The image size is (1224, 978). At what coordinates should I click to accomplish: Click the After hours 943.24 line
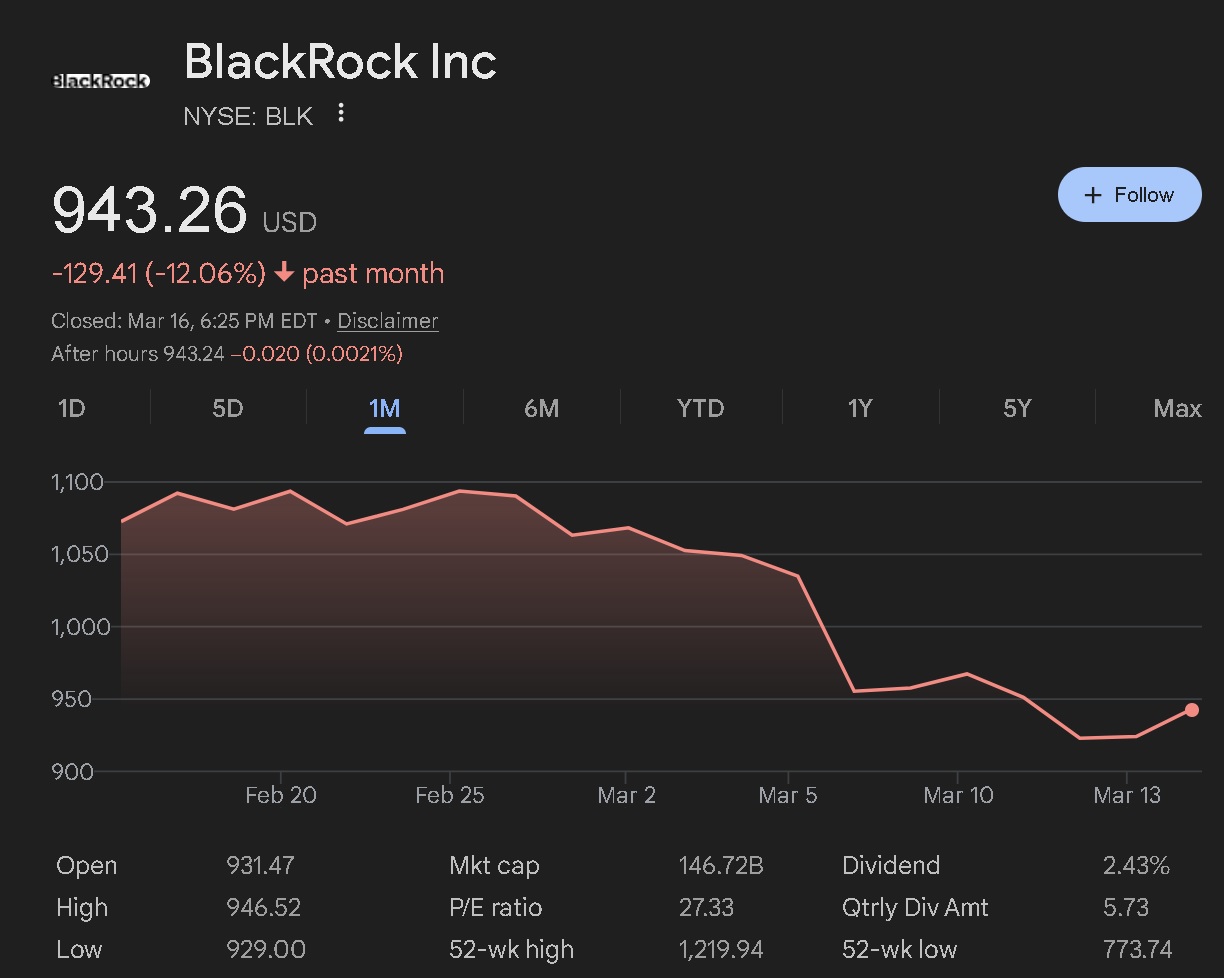227,353
